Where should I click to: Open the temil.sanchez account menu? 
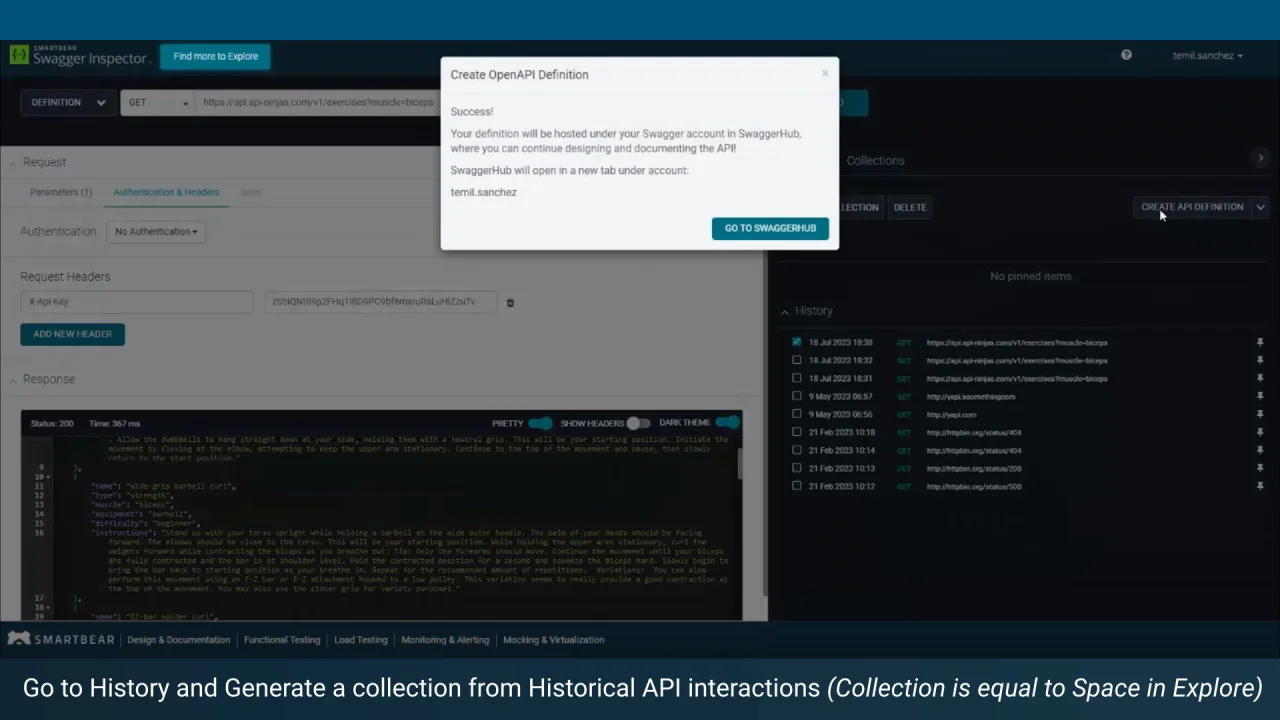(1207, 56)
